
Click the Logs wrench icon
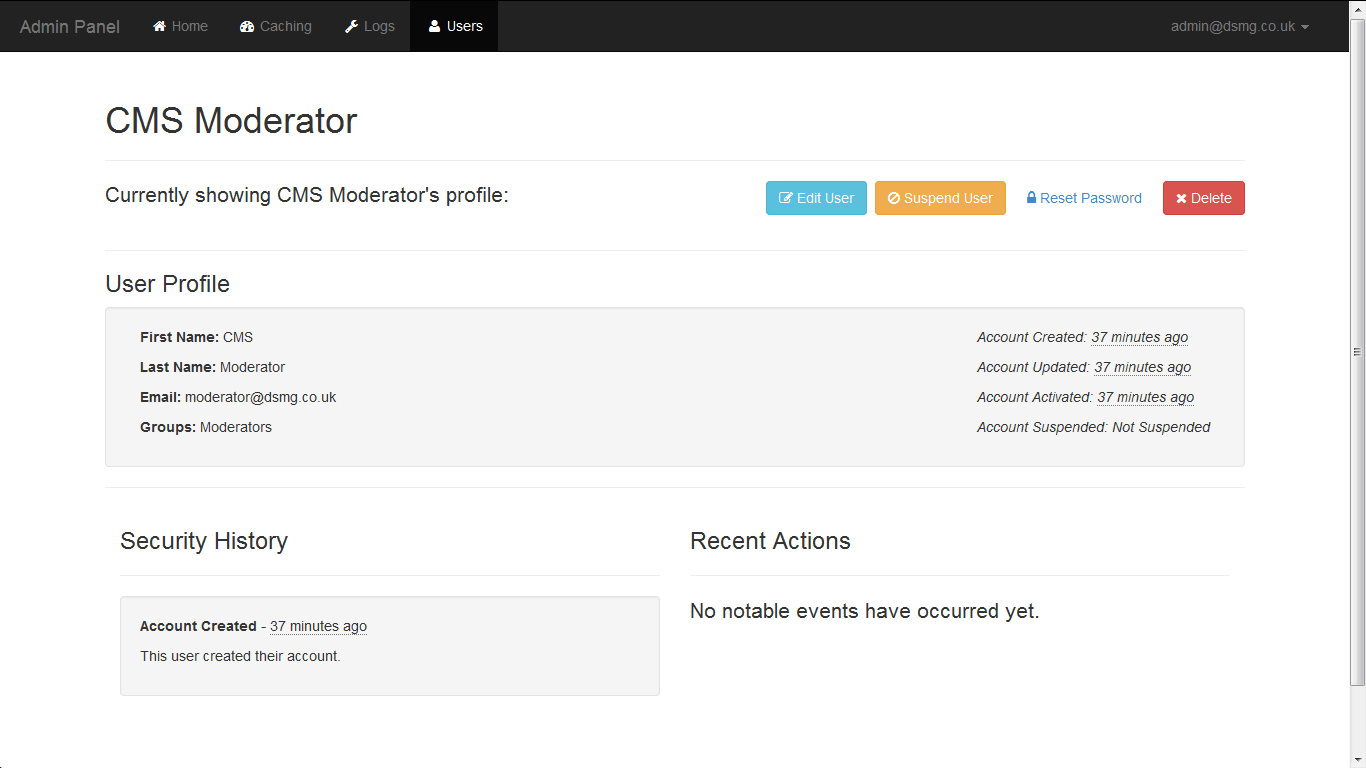pyautogui.click(x=351, y=27)
